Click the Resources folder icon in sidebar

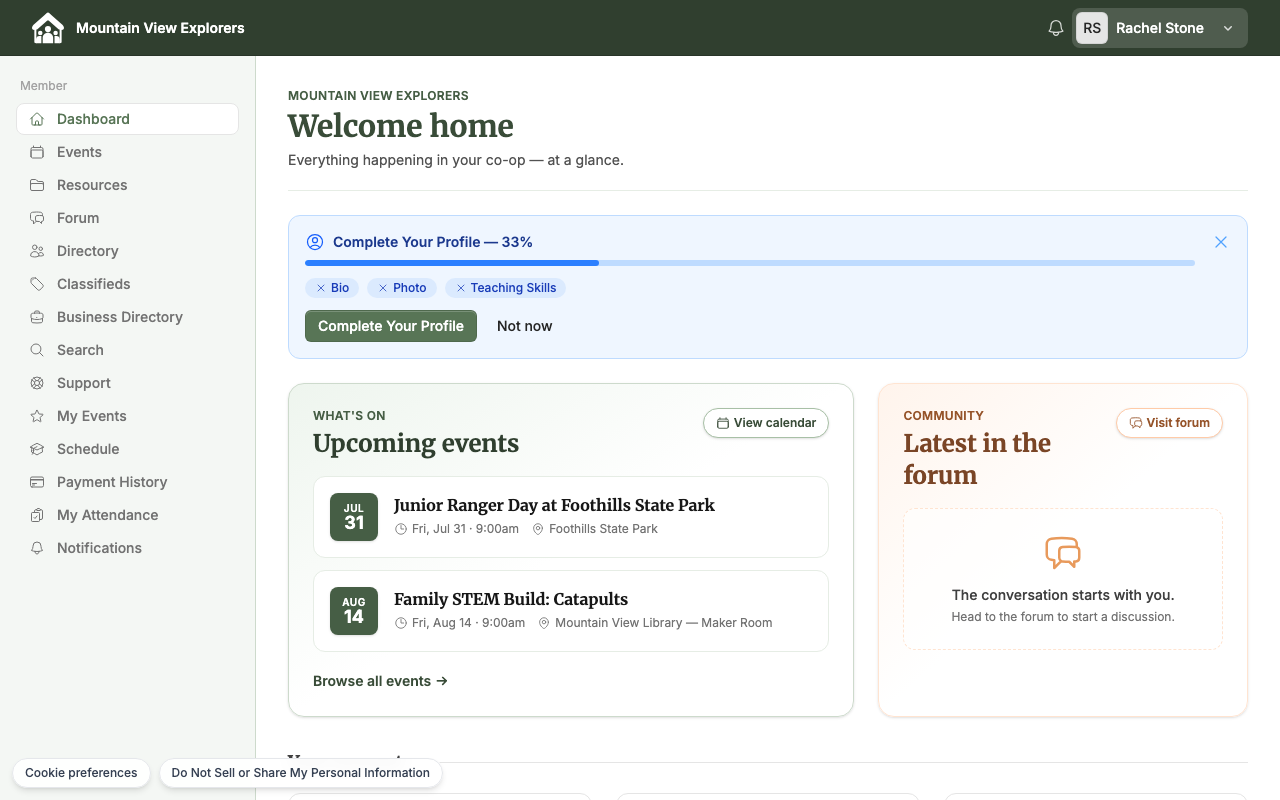37,185
